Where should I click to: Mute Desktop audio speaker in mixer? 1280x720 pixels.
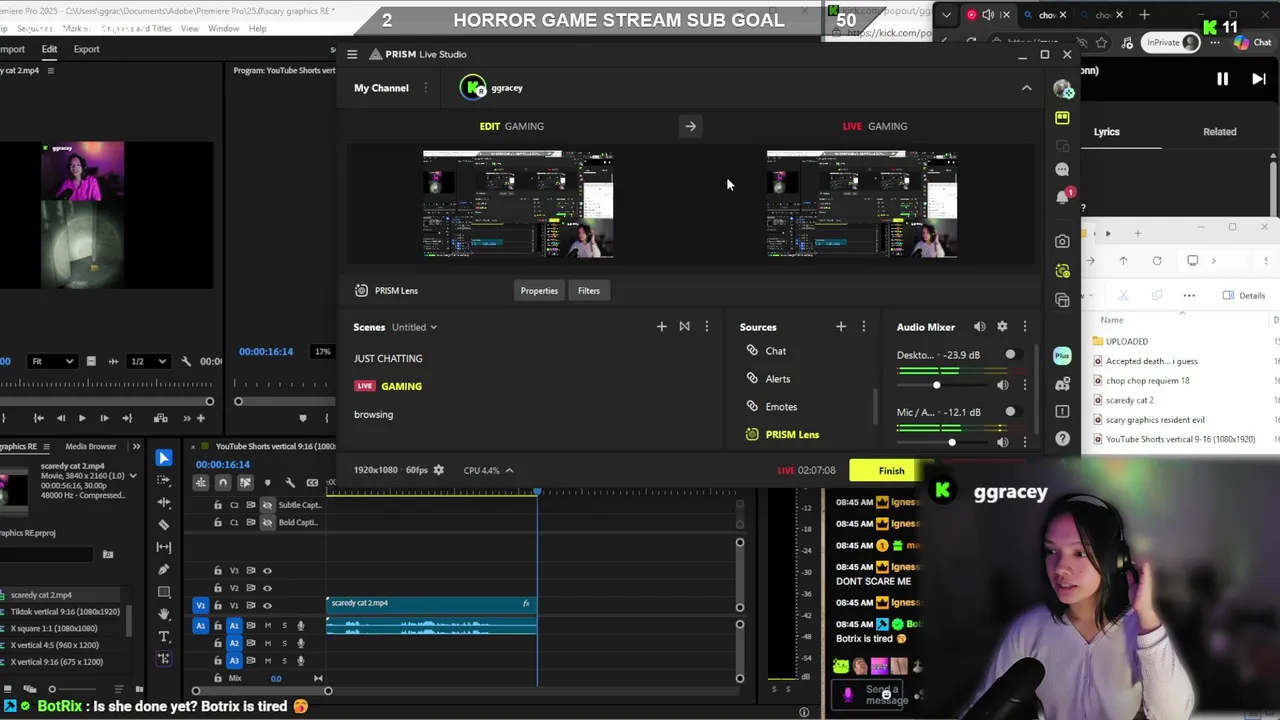(x=1002, y=385)
